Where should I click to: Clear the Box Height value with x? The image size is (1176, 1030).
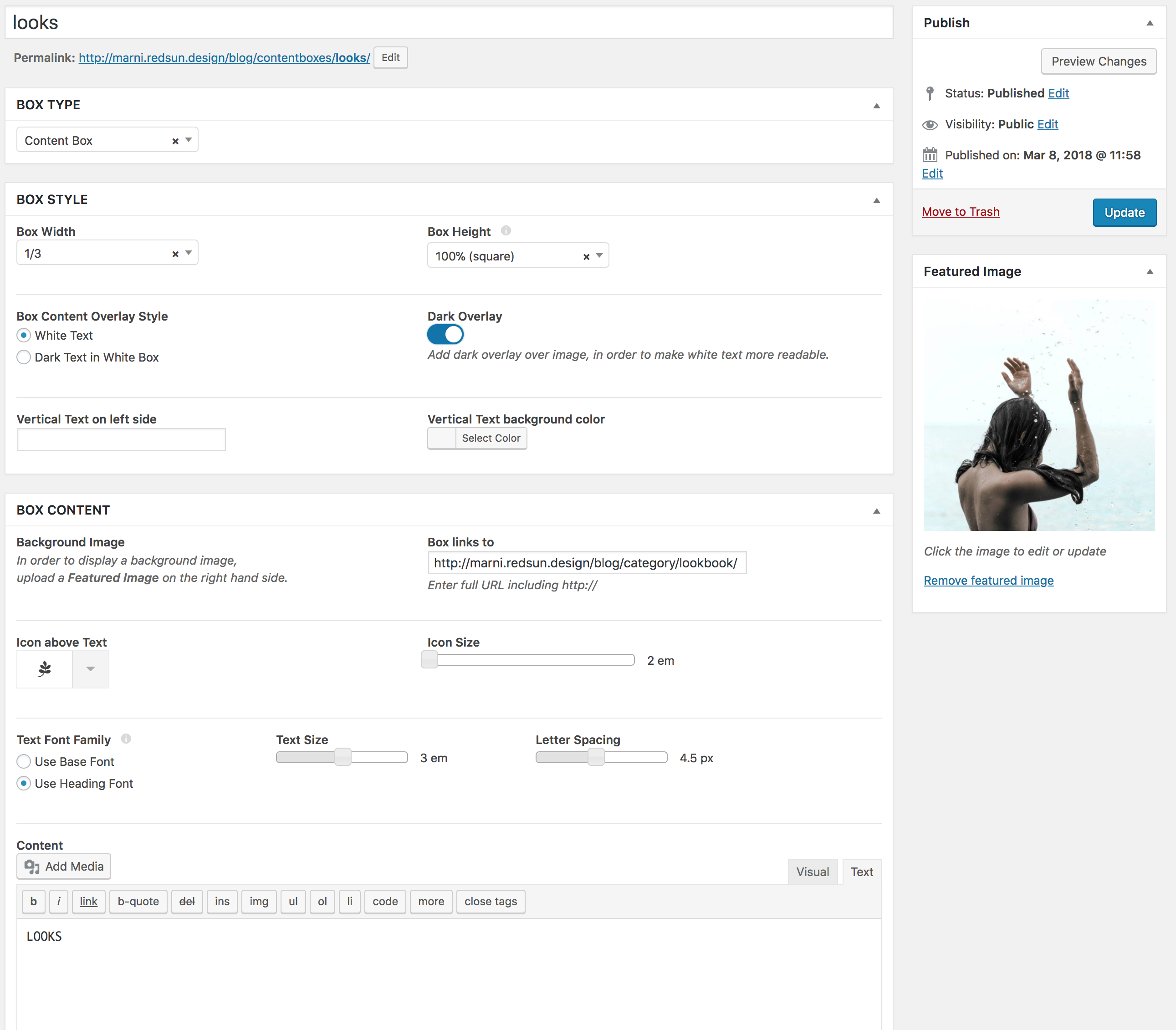[586, 257]
